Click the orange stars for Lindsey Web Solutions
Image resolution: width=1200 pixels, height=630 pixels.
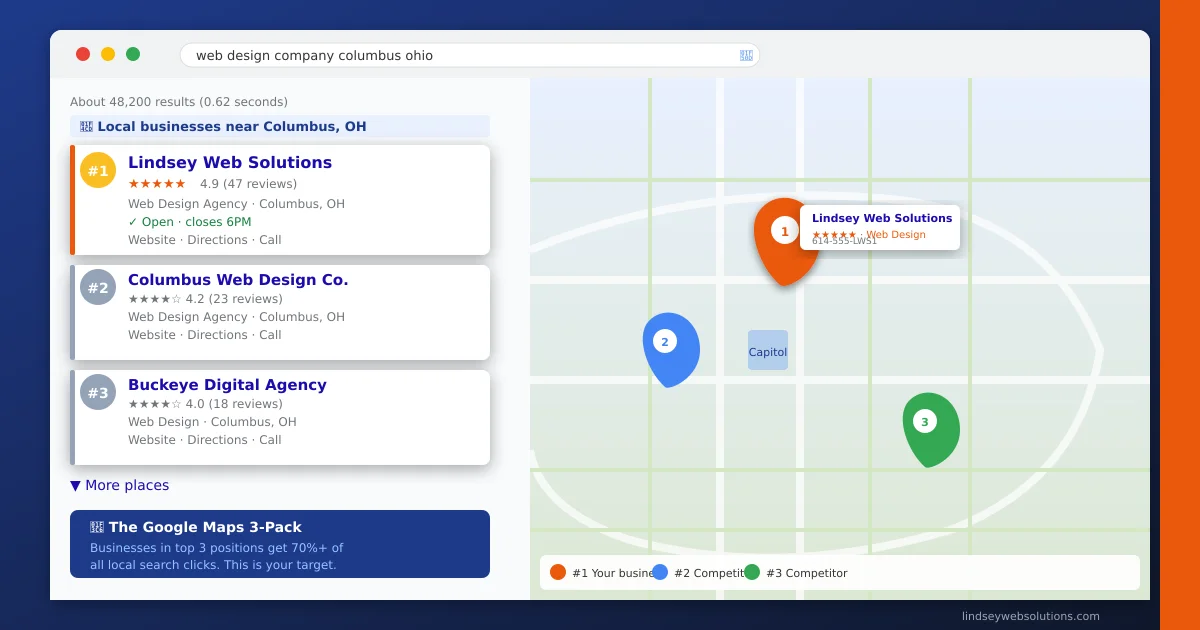pos(157,184)
